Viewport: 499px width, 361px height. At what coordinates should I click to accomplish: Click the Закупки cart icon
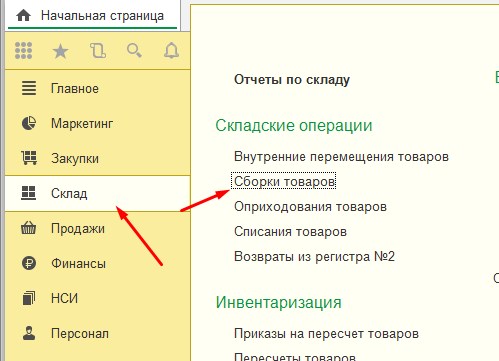click(29, 158)
